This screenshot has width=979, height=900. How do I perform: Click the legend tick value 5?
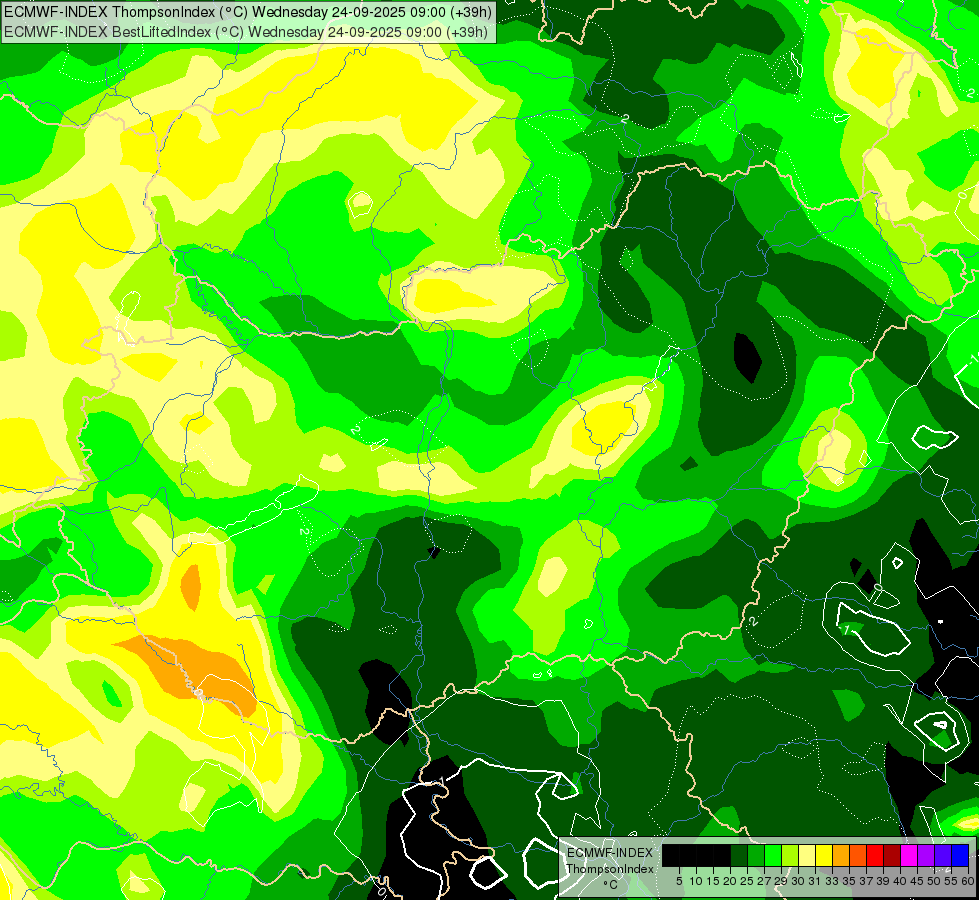[x=679, y=881]
